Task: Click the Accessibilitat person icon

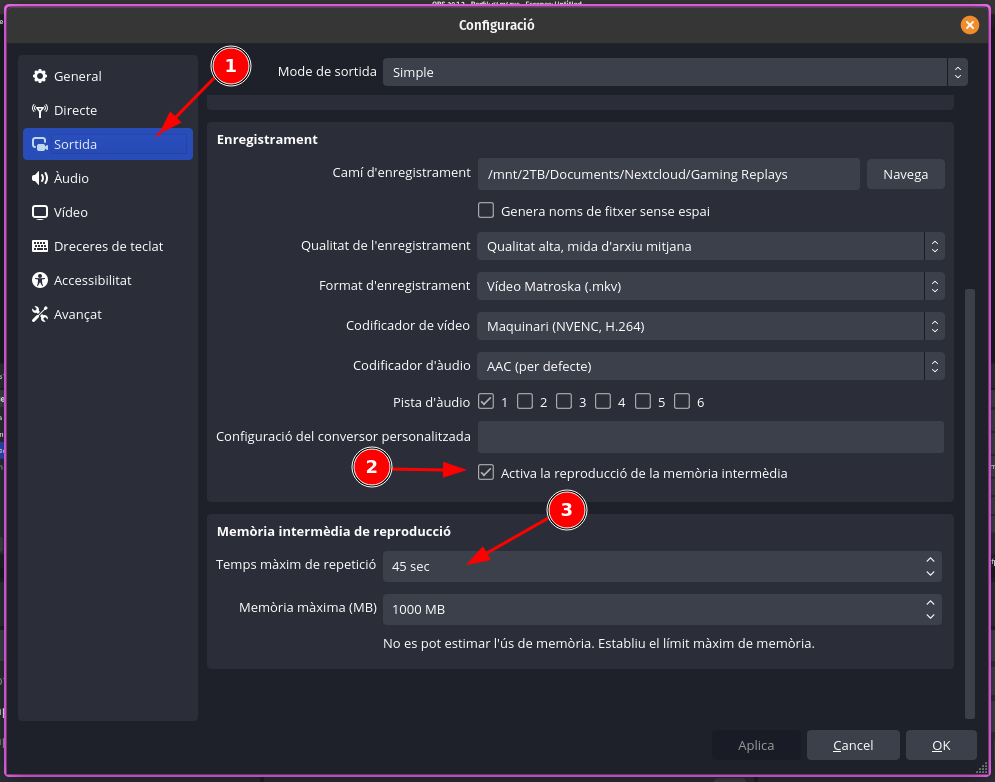Action: tap(40, 281)
